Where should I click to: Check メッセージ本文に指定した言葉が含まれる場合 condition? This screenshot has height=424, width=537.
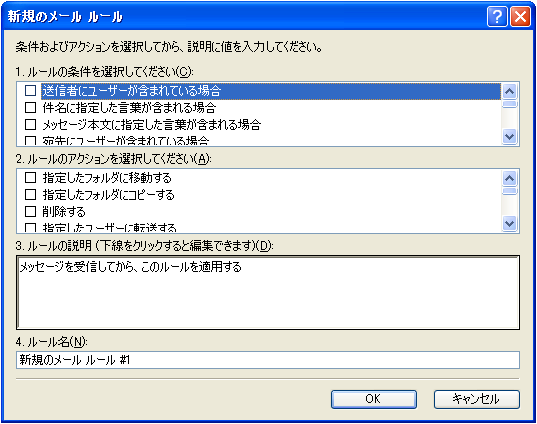[30, 124]
